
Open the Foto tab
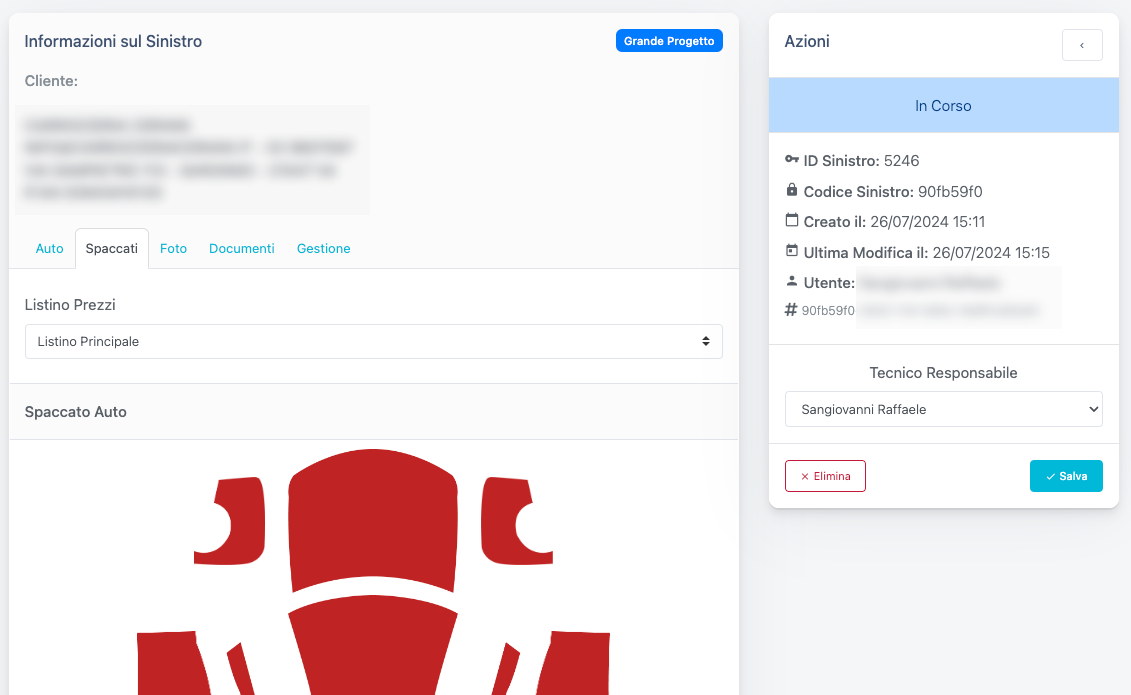tap(173, 249)
